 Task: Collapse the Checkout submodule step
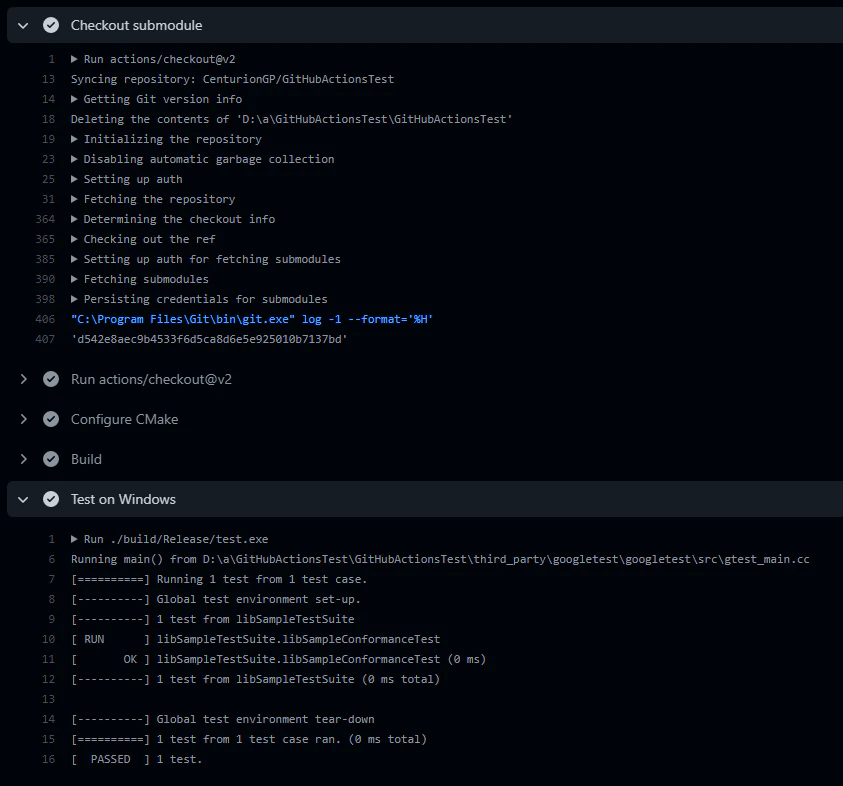coord(23,25)
